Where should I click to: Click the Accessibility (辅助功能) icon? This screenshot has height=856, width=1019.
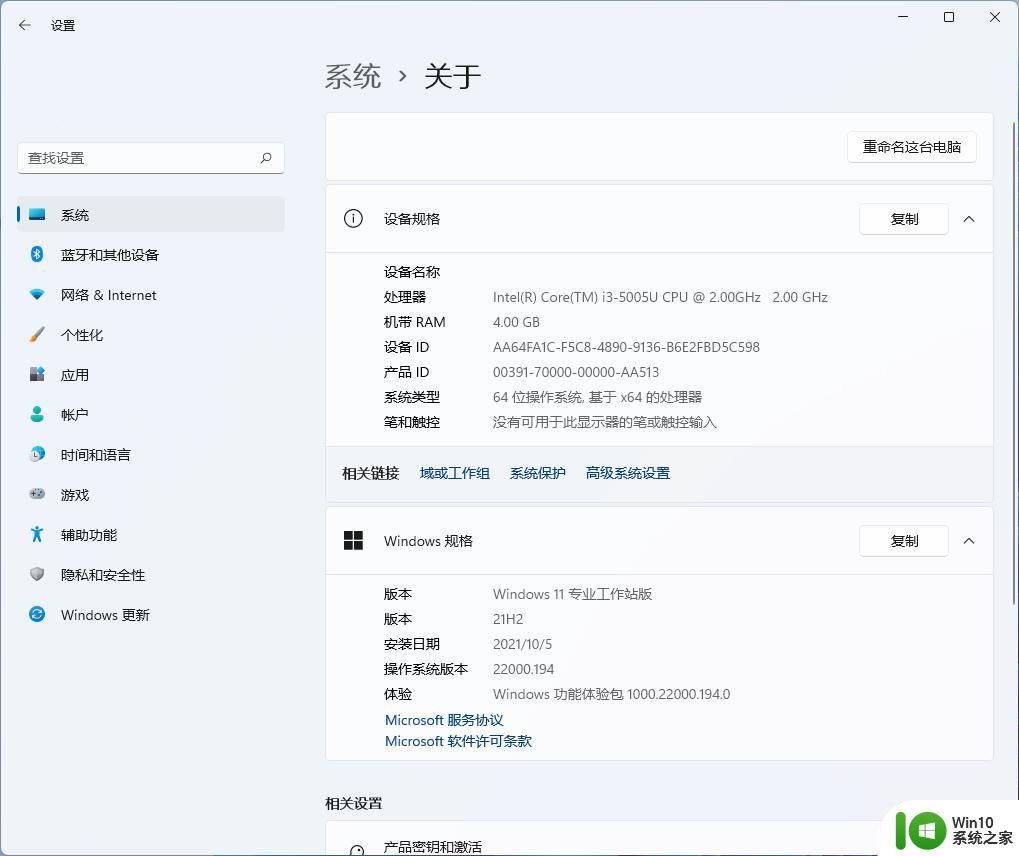point(37,535)
